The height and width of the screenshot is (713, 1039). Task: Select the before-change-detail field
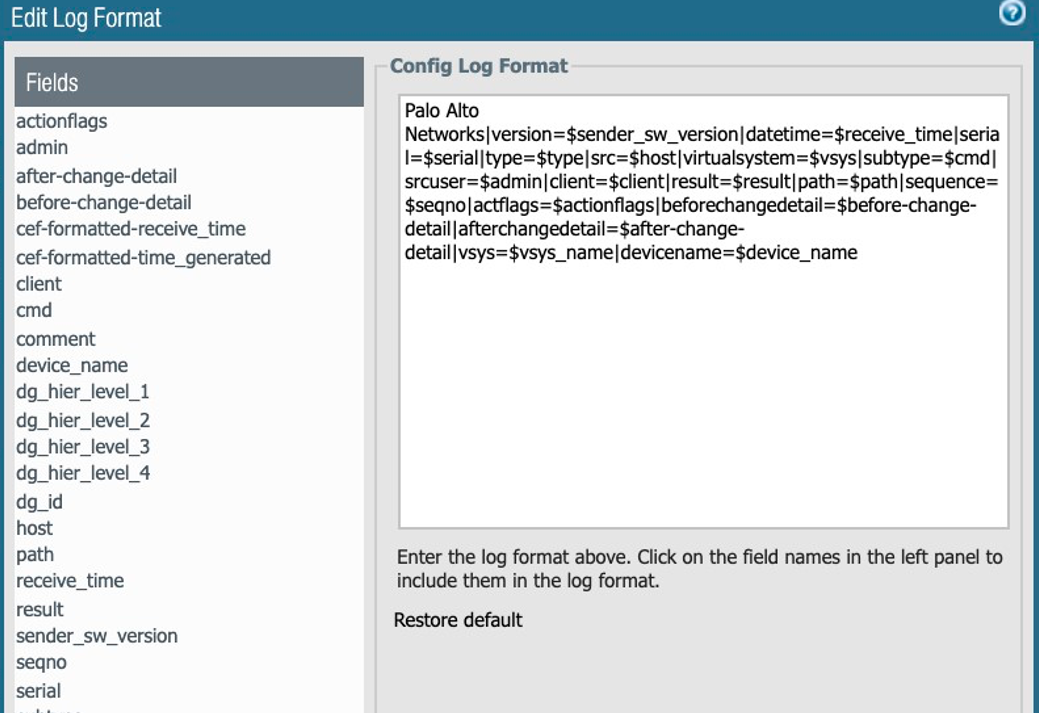point(104,202)
